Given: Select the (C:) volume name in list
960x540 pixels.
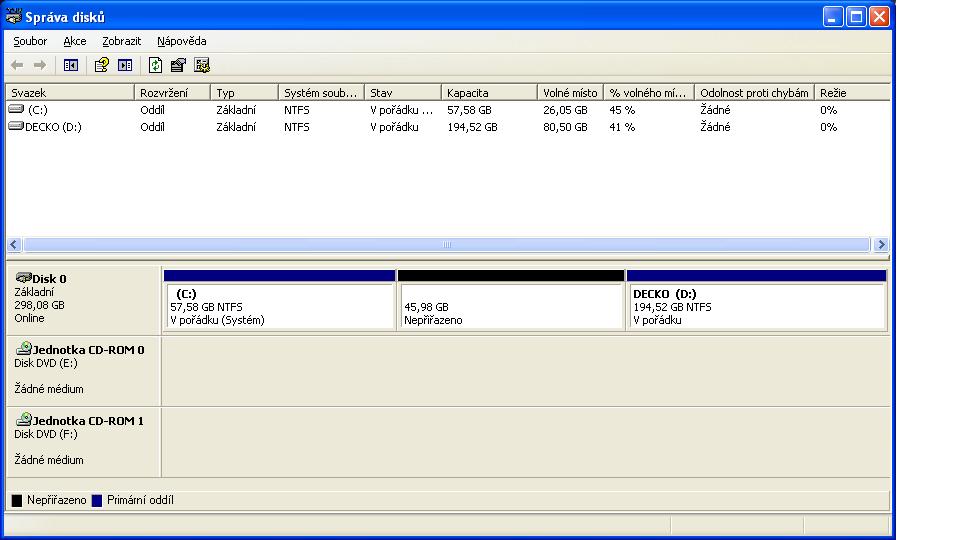Looking at the screenshot, I should pos(37,110).
